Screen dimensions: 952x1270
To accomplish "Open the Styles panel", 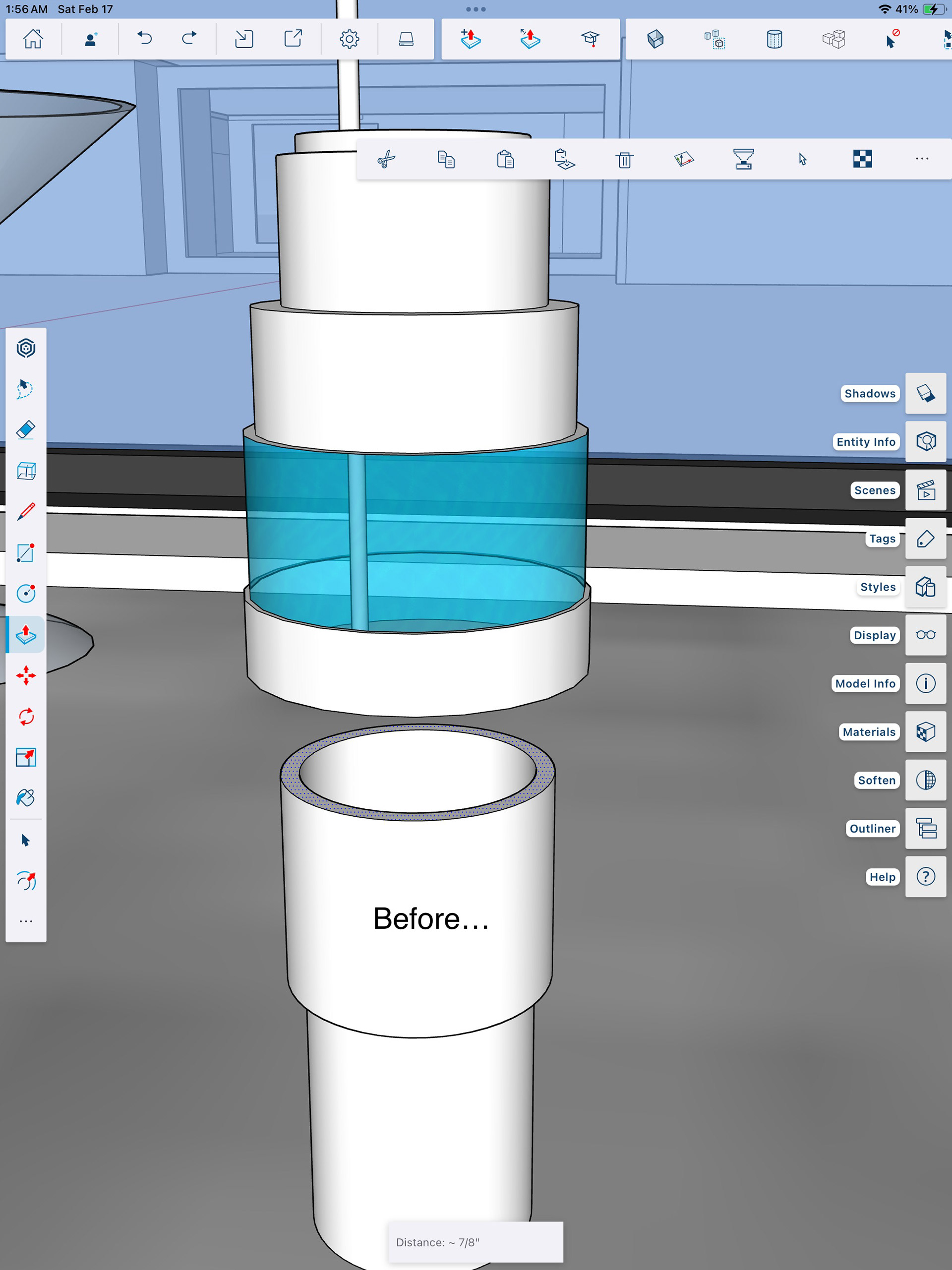I will point(926,587).
